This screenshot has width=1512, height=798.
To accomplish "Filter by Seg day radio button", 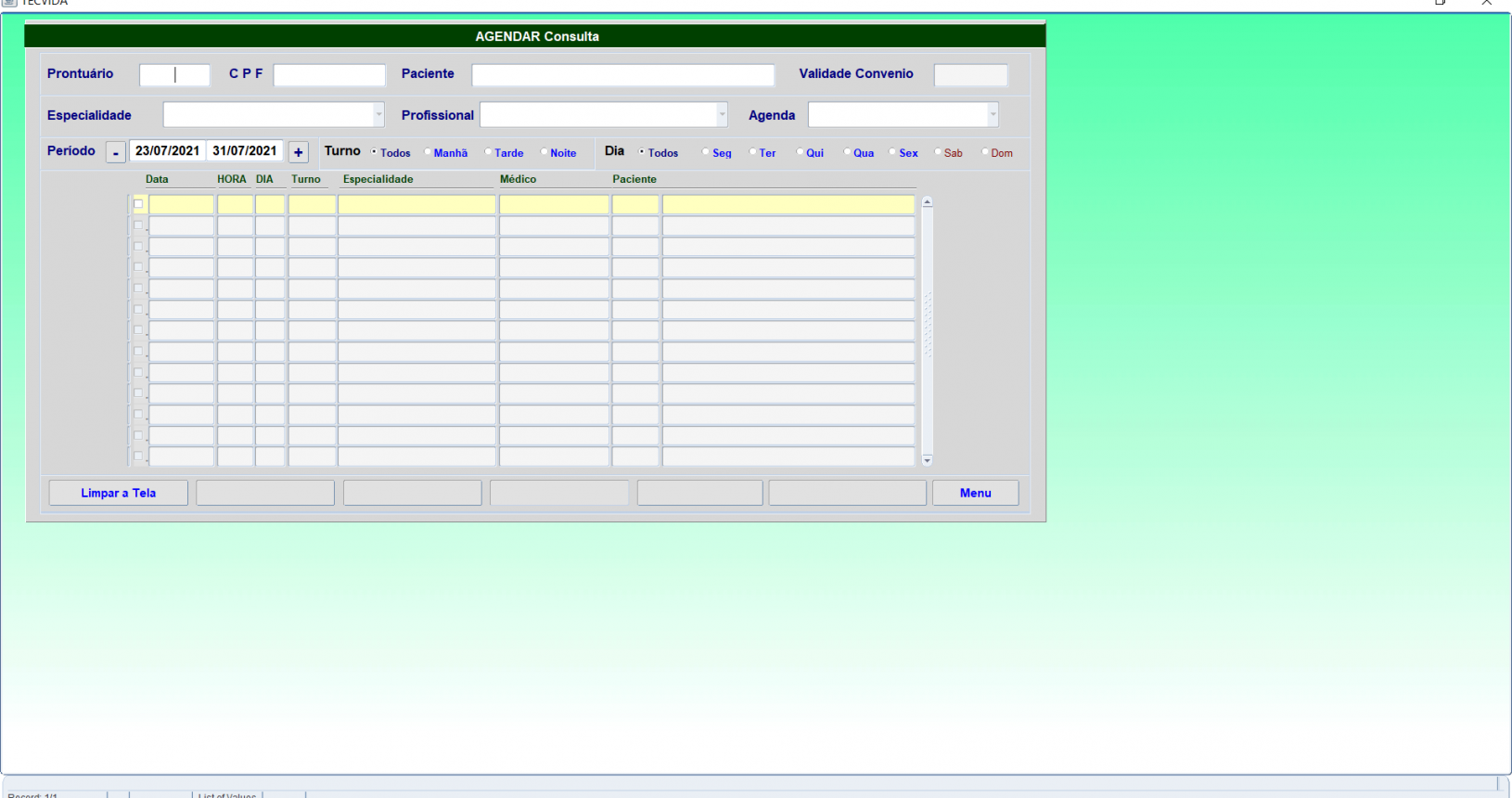I will click(706, 152).
